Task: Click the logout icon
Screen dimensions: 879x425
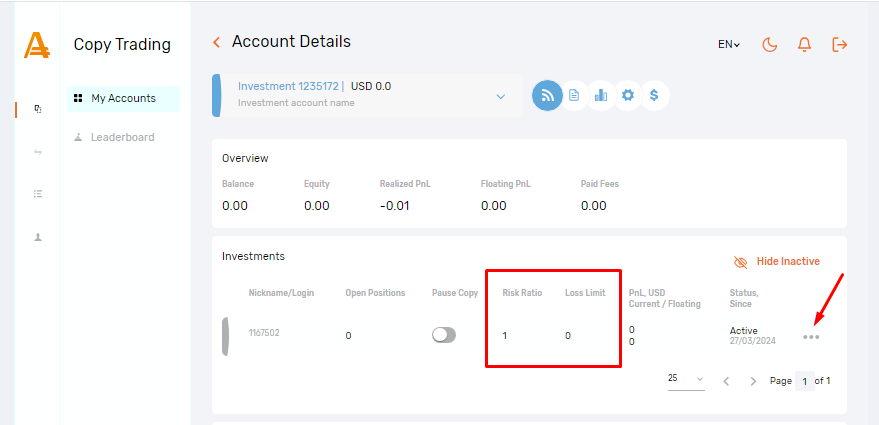Action: click(839, 44)
